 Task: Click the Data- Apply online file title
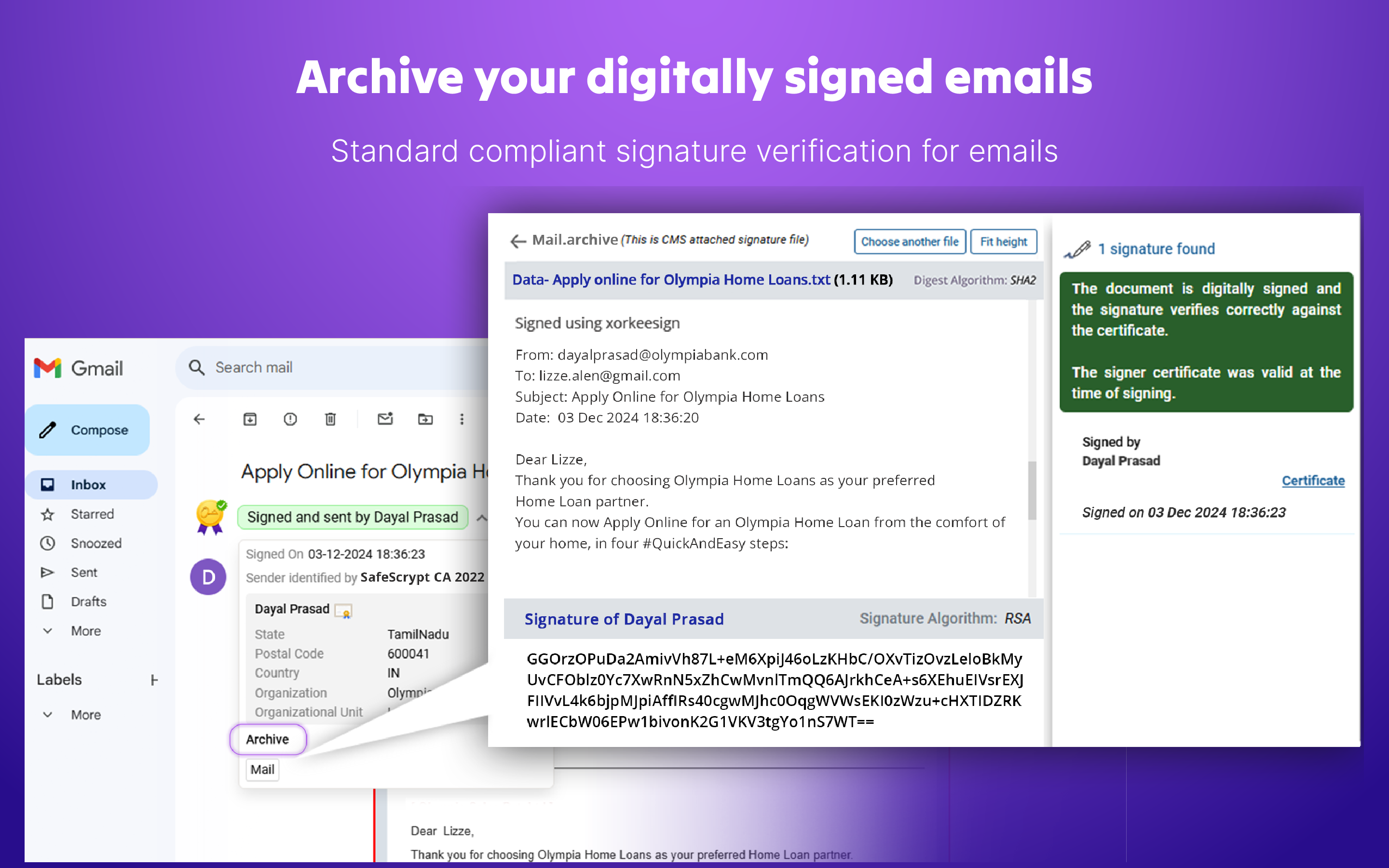671,280
